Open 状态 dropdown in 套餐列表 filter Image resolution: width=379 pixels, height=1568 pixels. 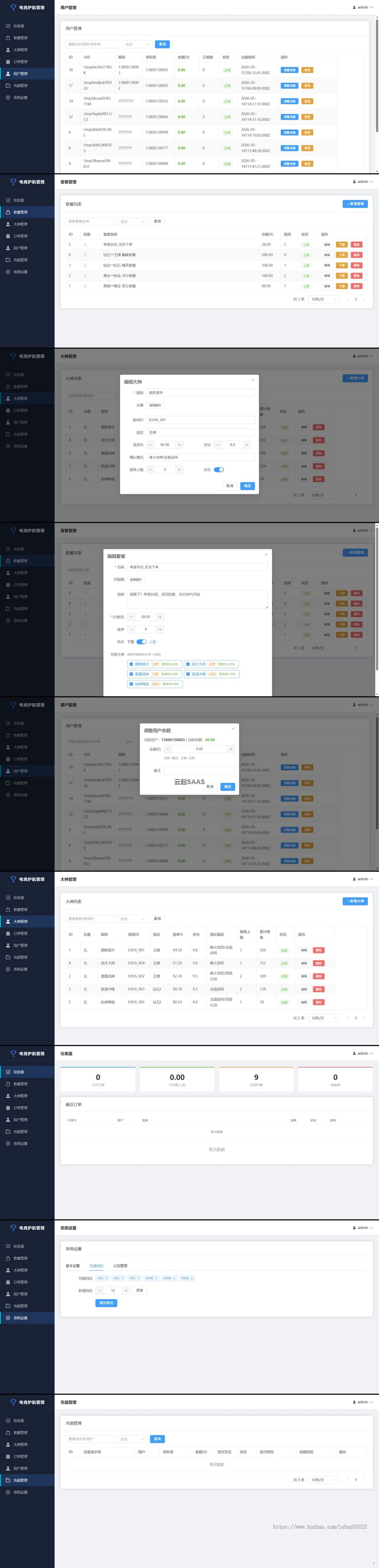[132, 221]
